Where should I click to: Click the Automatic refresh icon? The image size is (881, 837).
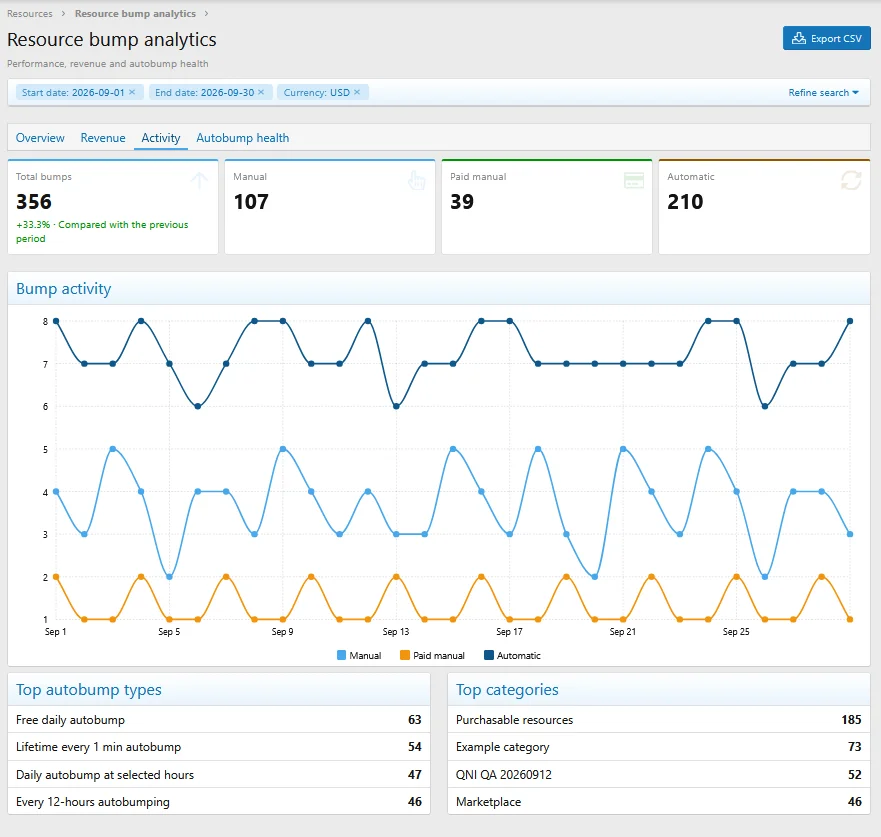[x=851, y=180]
